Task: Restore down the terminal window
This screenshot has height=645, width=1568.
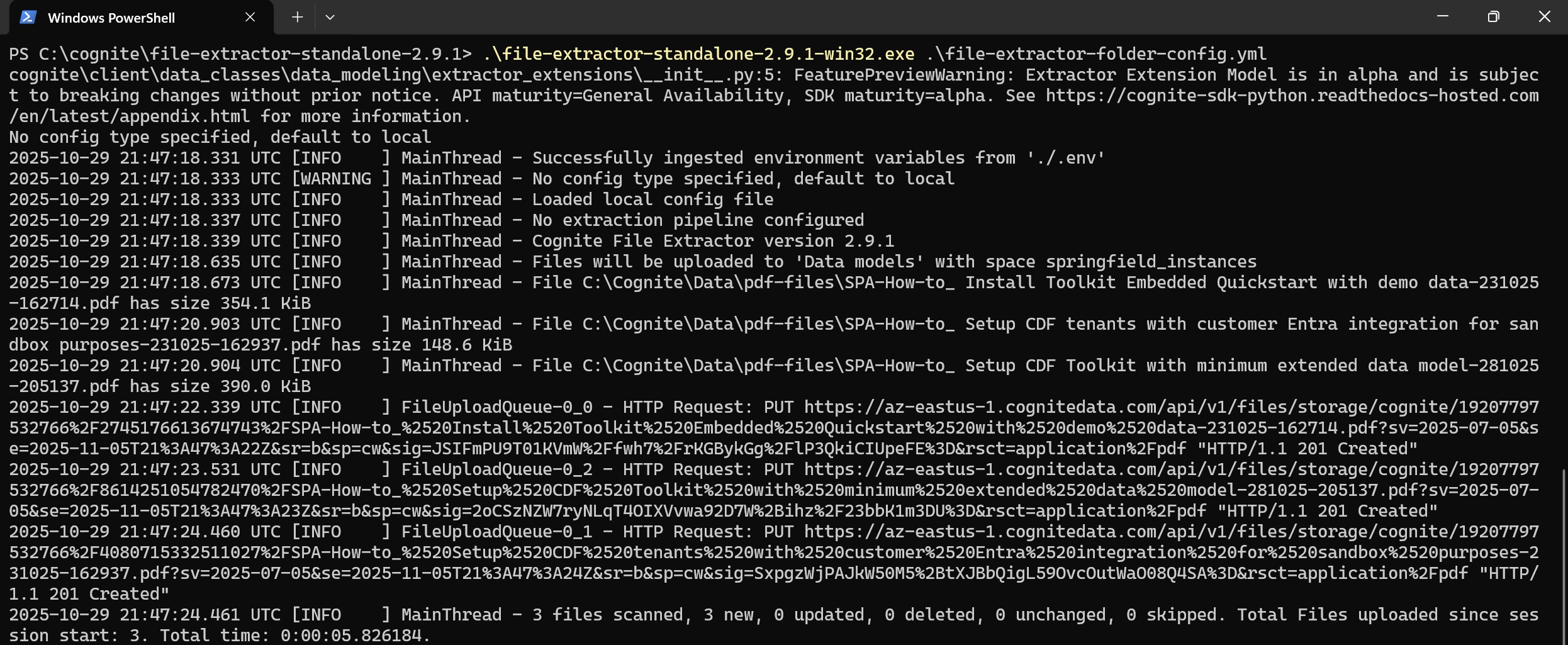Action: [x=1493, y=16]
